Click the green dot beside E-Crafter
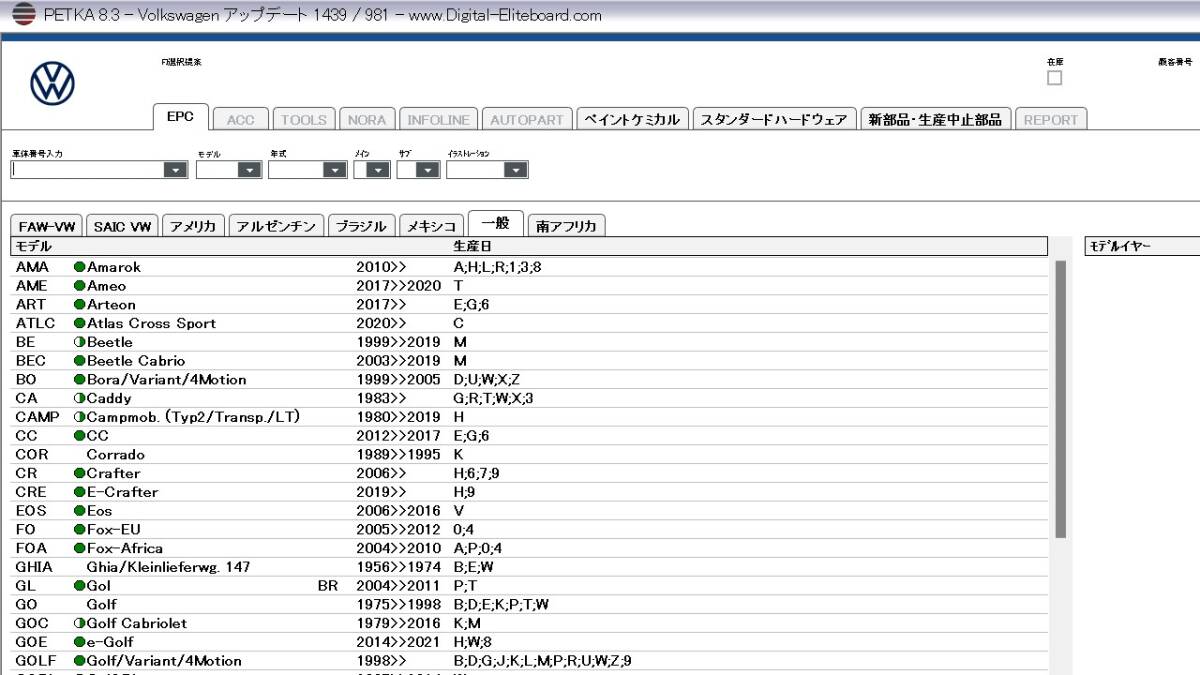 [x=79, y=492]
